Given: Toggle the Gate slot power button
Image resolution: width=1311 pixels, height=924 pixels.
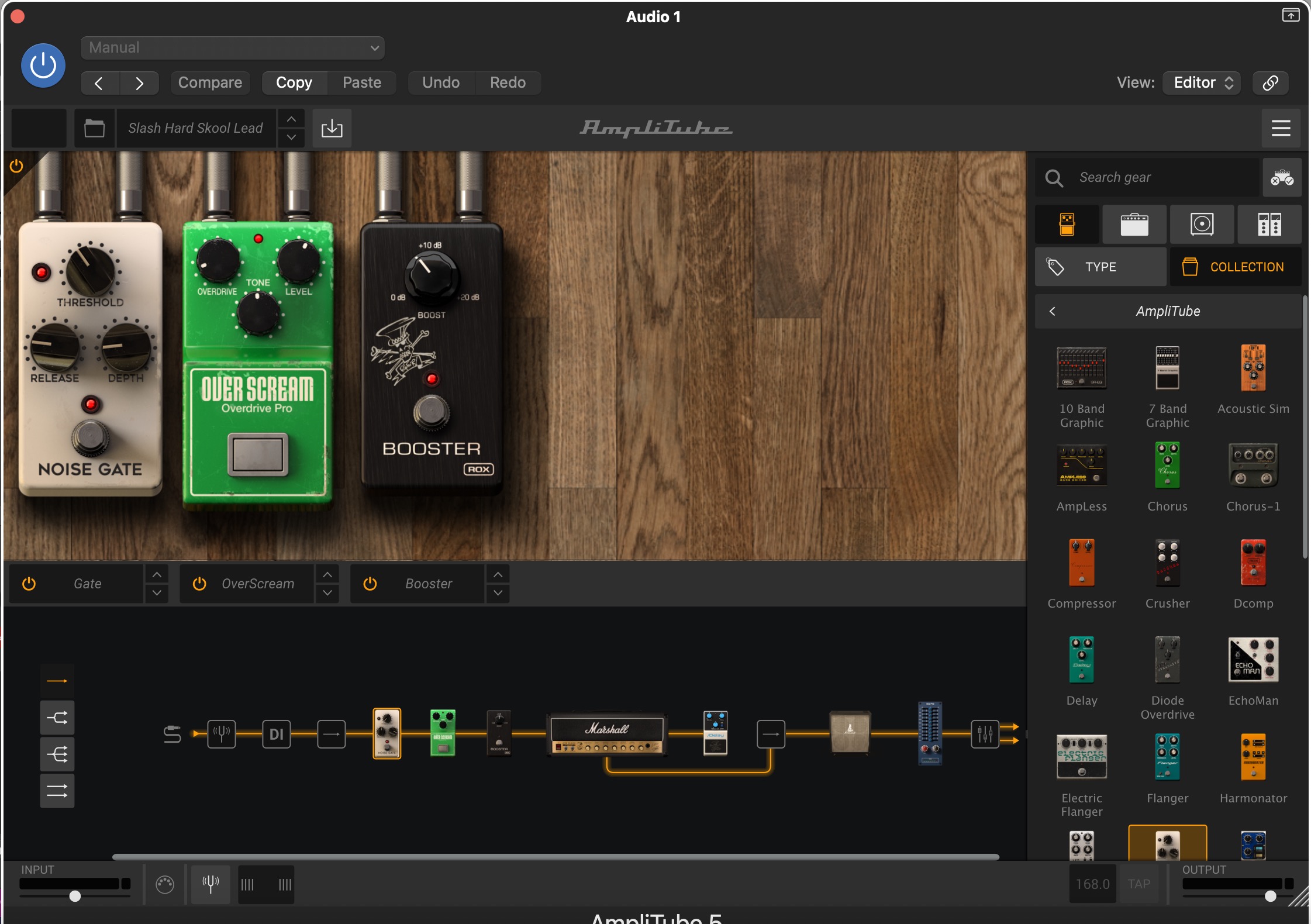Looking at the screenshot, I should pyautogui.click(x=29, y=584).
